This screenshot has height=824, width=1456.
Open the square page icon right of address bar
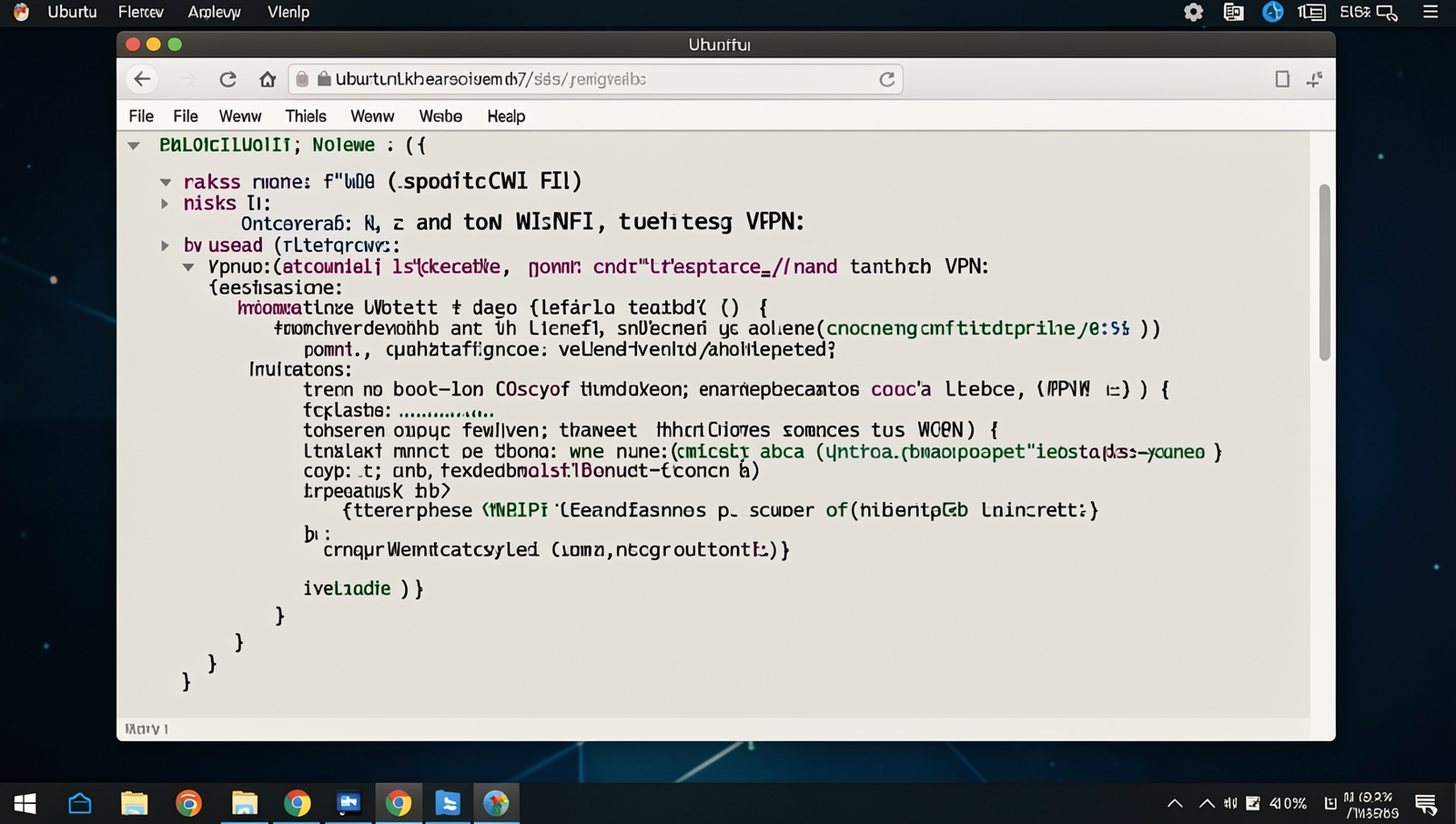tap(1282, 79)
